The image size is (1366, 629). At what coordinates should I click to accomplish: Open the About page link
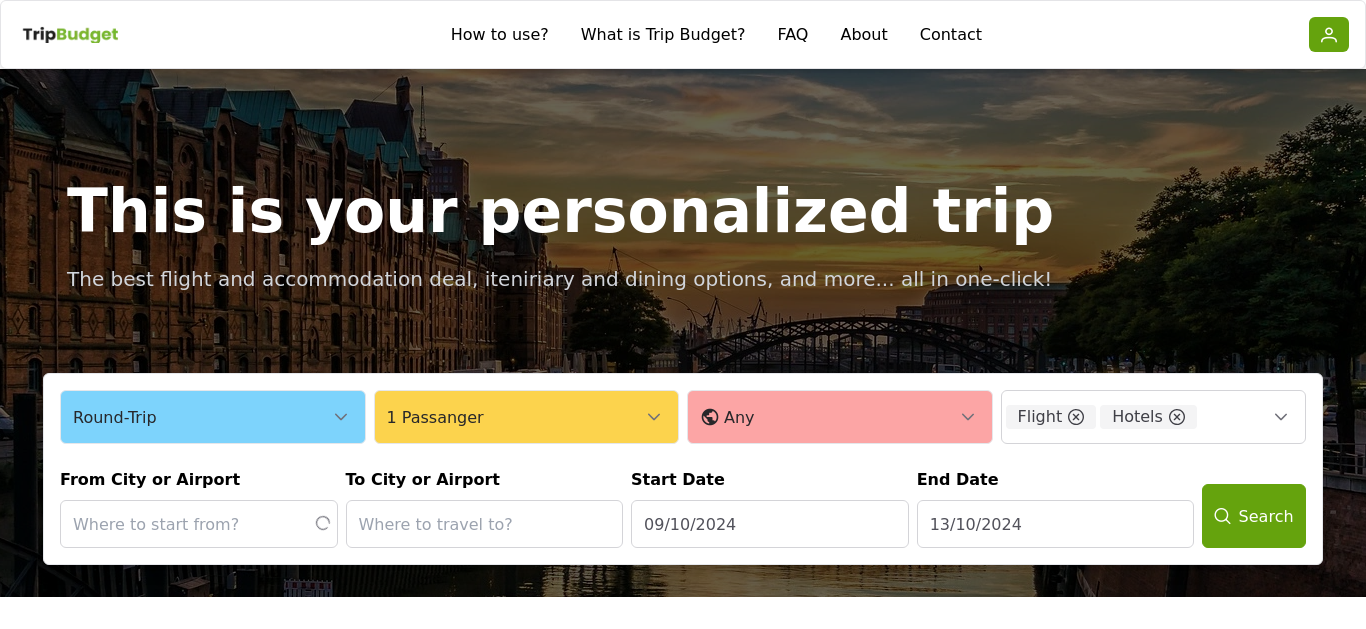pyautogui.click(x=864, y=35)
